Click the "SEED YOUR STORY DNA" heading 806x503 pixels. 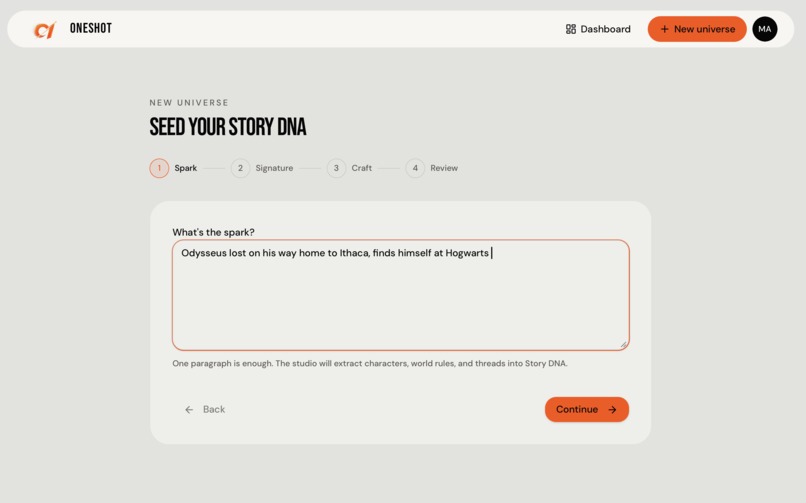click(x=228, y=127)
